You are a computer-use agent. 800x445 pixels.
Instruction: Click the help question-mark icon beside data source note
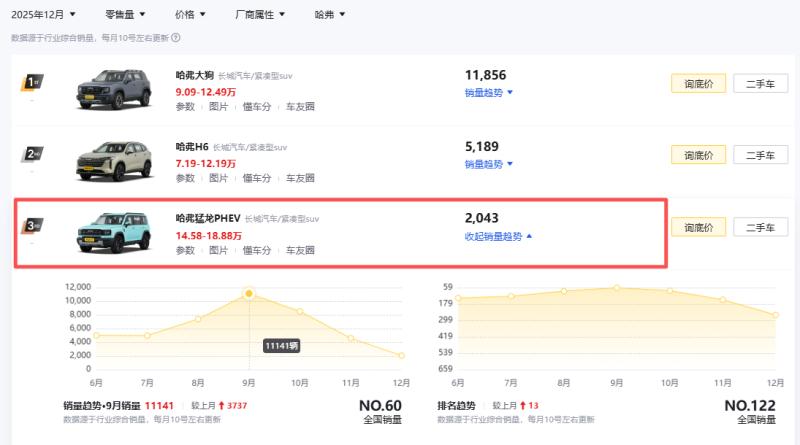point(176,37)
